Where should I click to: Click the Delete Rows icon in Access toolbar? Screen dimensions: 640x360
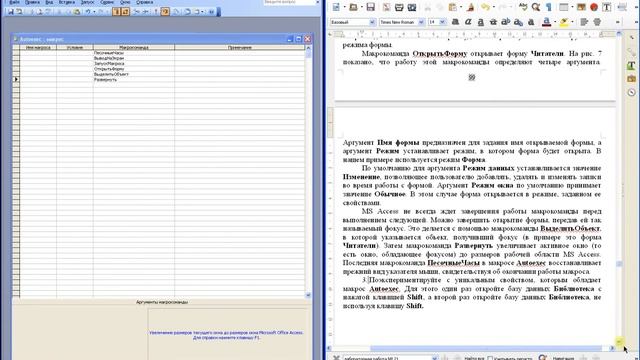145,12
